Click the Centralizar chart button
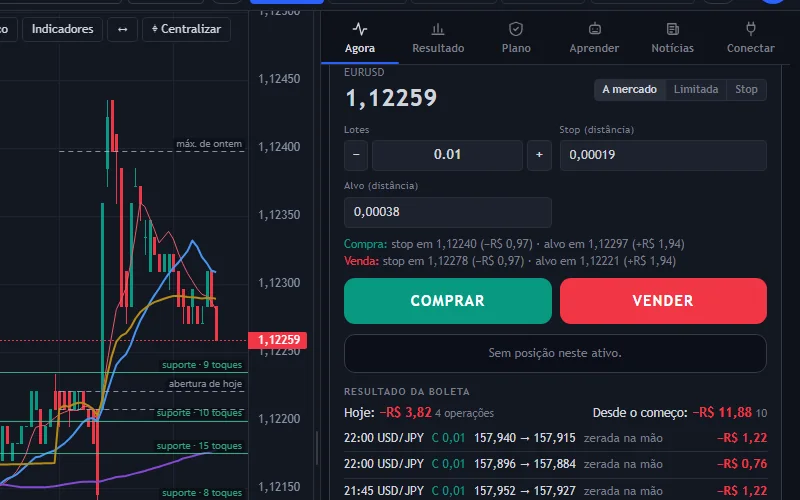Screen dimensions: 800x500 coord(186,29)
